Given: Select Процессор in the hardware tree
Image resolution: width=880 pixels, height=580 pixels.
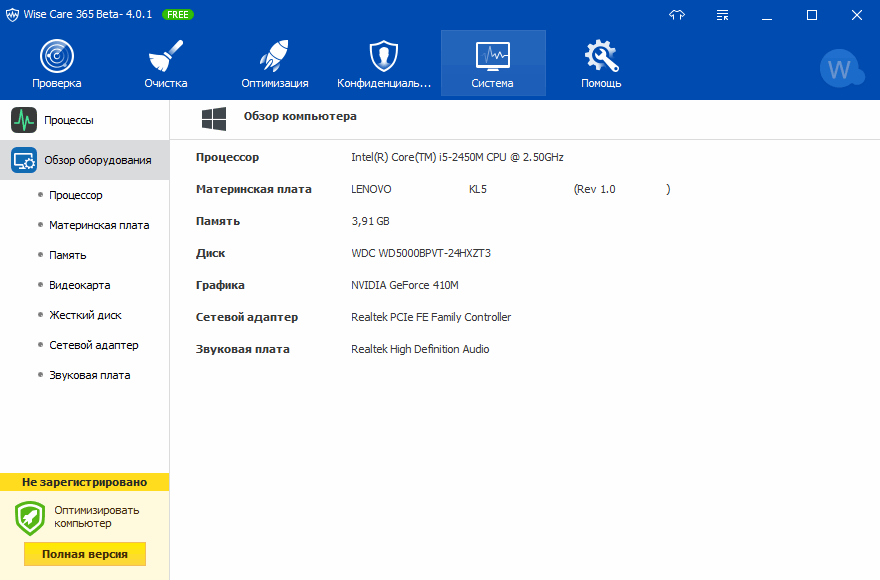Looking at the screenshot, I should tap(76, 195).
